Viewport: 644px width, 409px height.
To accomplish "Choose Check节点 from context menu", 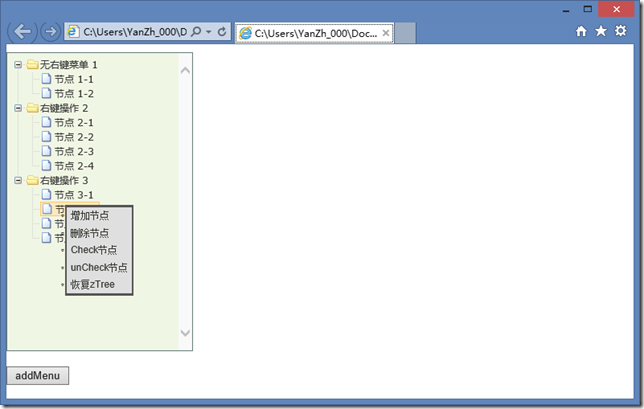I will (x=94, y=250).
